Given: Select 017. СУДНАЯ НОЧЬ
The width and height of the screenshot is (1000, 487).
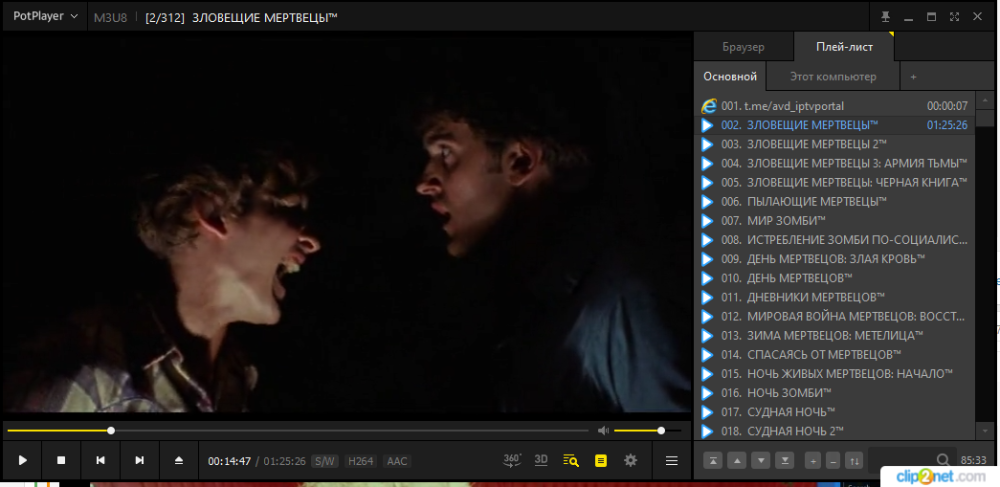Looking at the screenshot, I should pyautogui.click(x=834, y=412).
